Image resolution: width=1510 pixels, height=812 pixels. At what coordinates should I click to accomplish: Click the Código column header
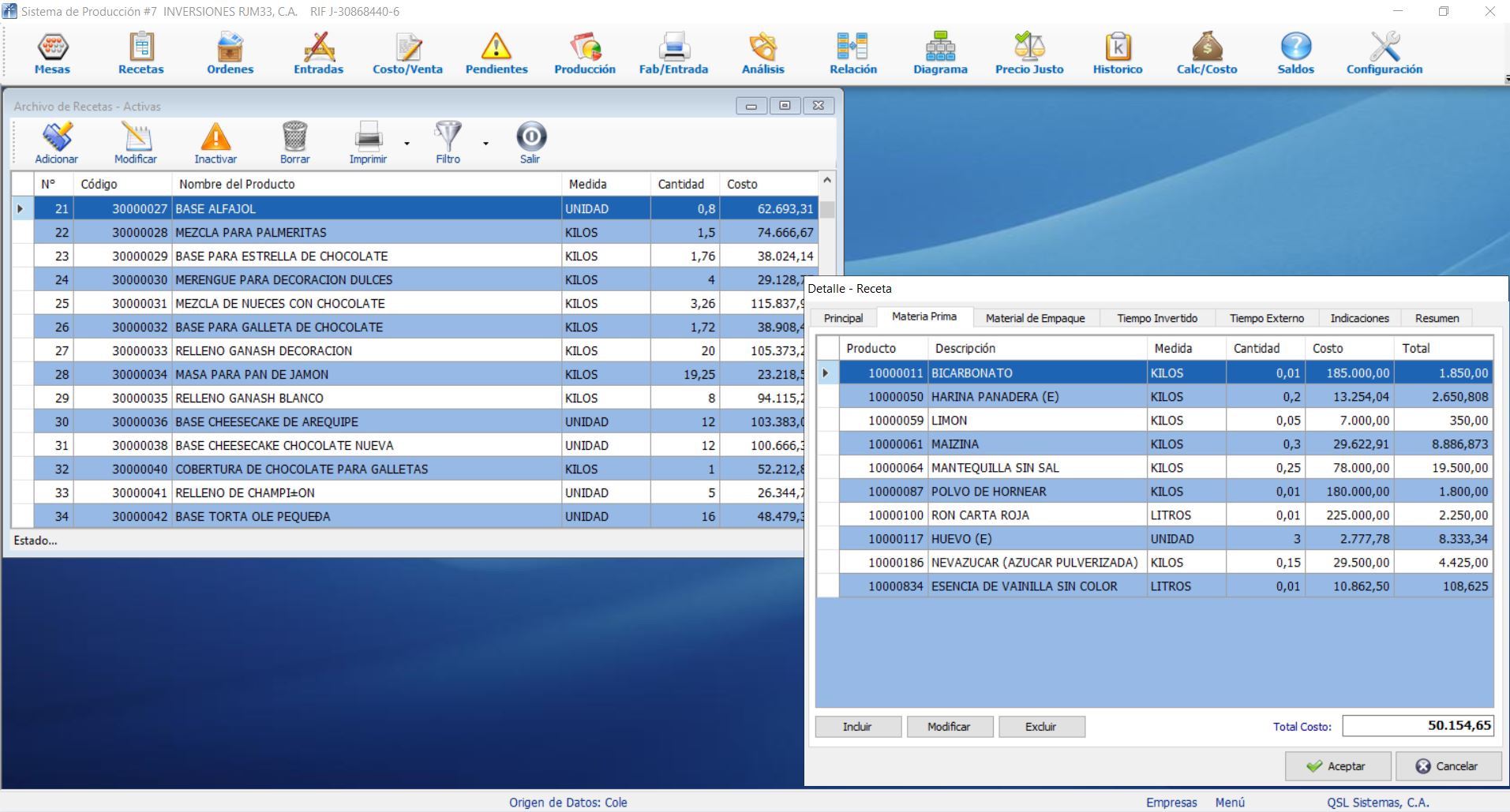[122, 184]
